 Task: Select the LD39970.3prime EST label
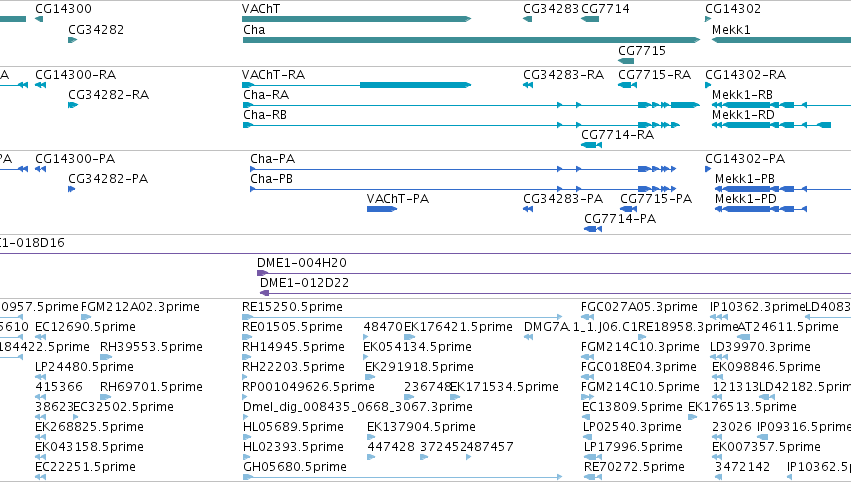pyautogui.click(x=760, y=347)
